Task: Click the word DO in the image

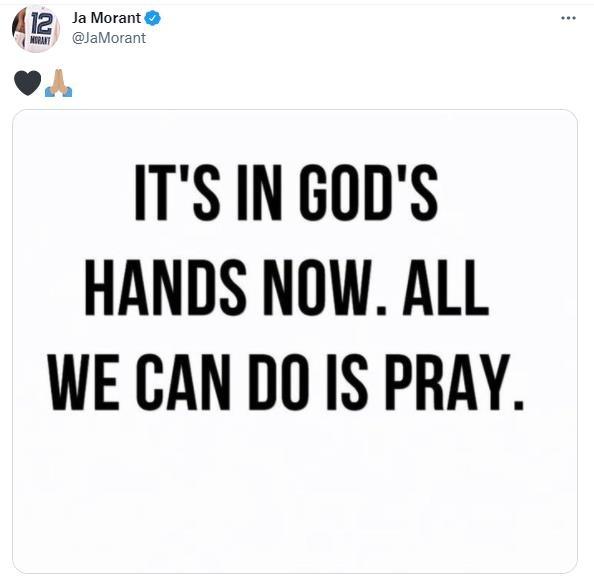Action: 278,383
